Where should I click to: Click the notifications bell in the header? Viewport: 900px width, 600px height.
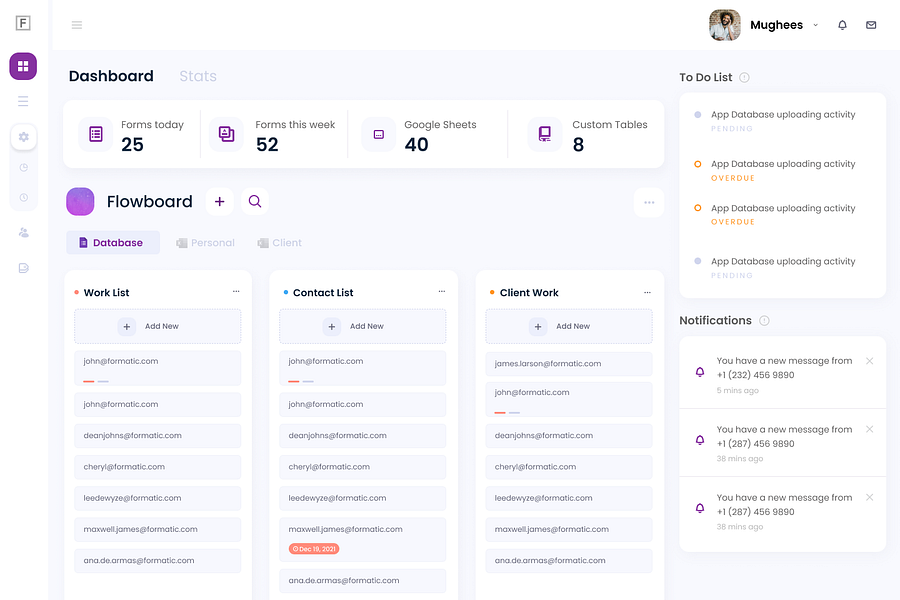click(842, 24)
